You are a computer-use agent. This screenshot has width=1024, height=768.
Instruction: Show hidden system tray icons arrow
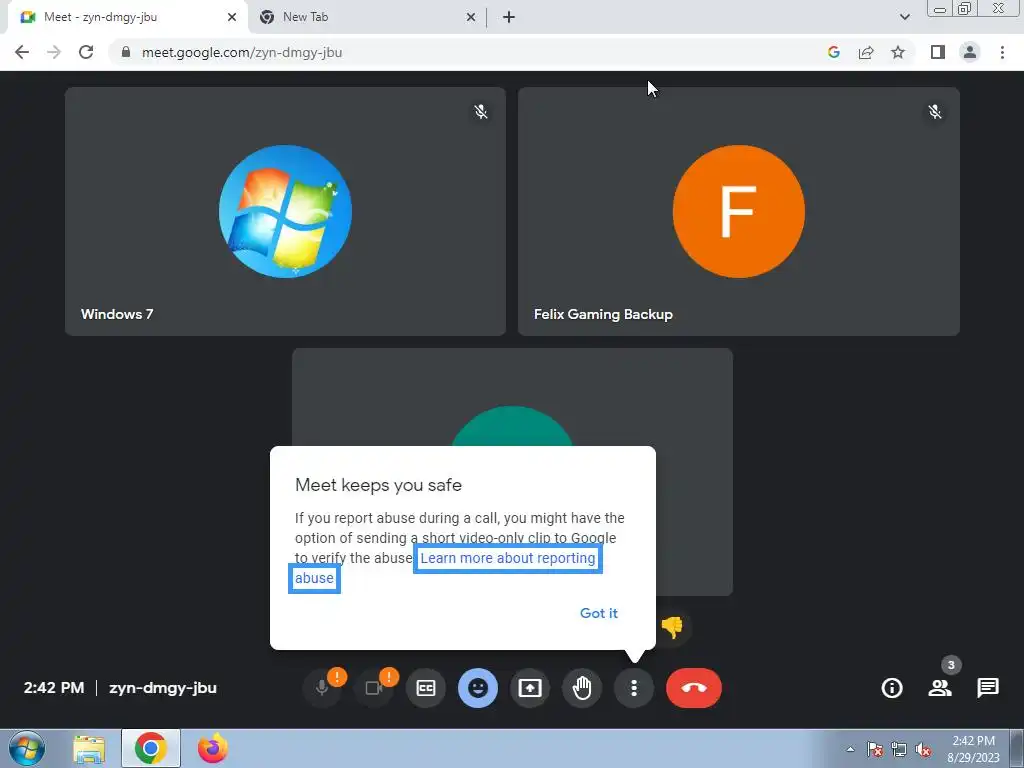(850, 749)
